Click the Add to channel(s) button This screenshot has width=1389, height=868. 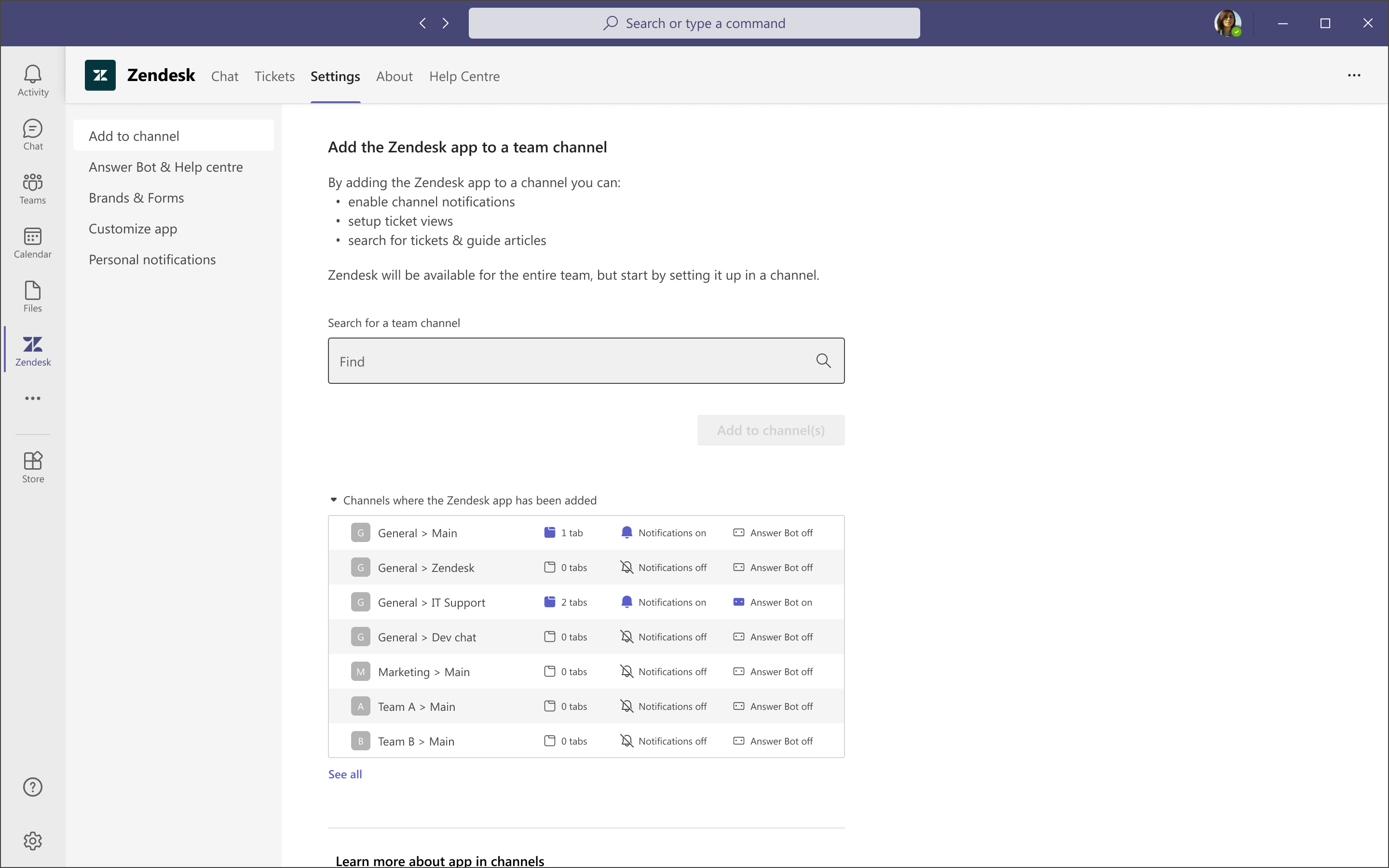[x=771, y=430]
